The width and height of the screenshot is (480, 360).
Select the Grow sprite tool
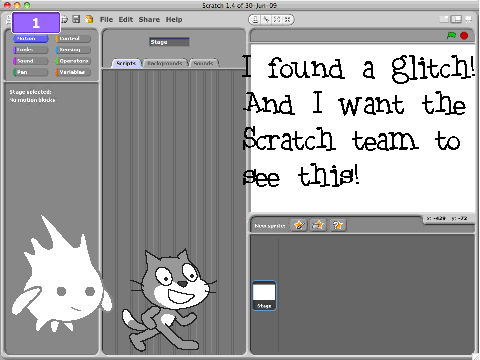[277, 20]
